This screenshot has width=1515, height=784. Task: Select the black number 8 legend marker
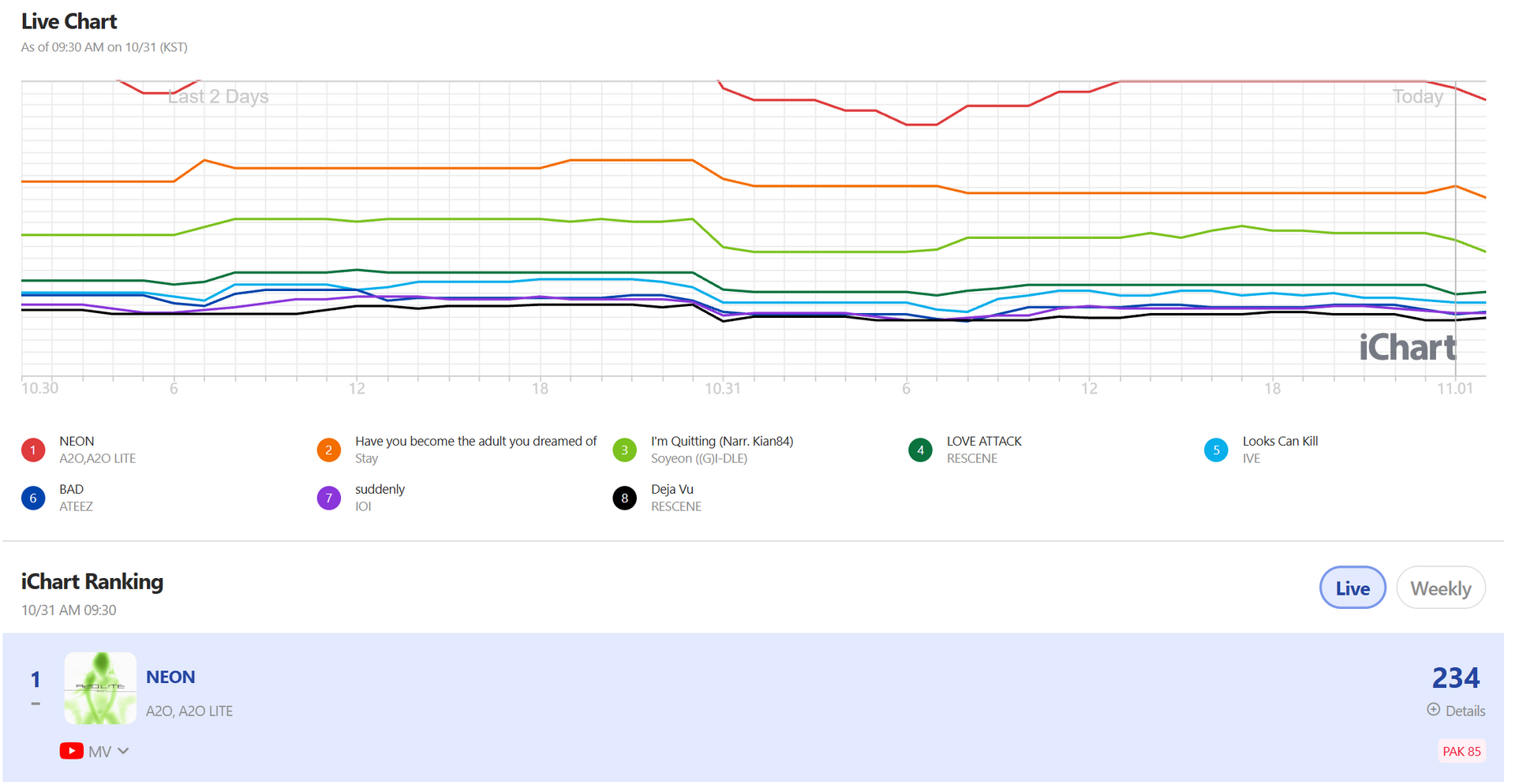point(625,498)
